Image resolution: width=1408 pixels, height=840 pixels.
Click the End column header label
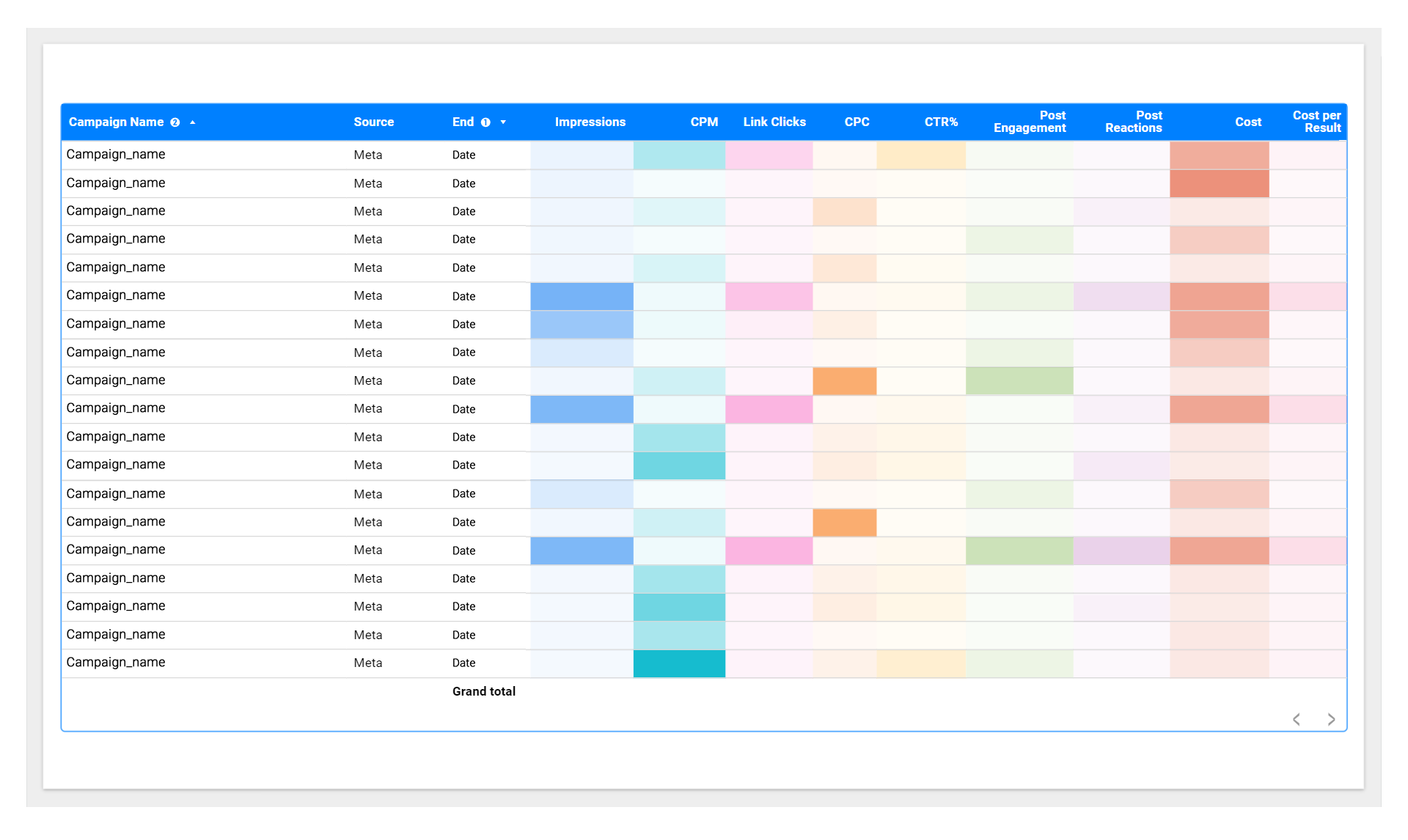(x=463, y=122)
